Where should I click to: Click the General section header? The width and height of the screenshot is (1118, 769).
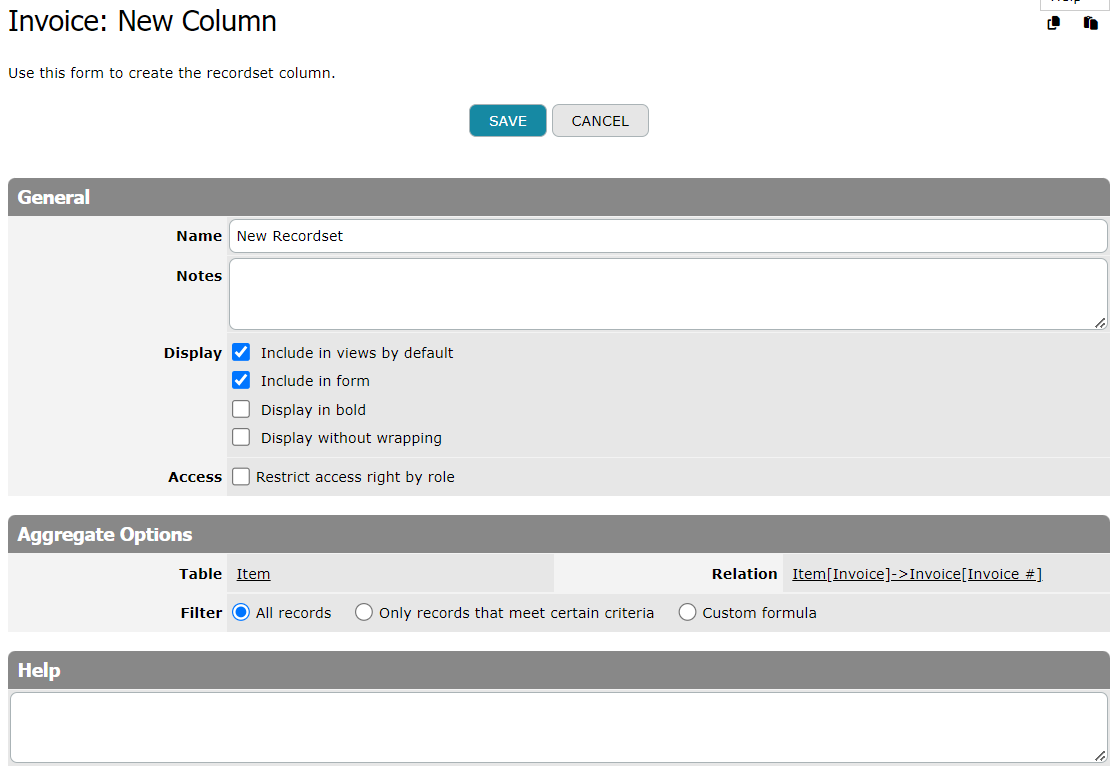pyautogui.click(x=559, y=197)
